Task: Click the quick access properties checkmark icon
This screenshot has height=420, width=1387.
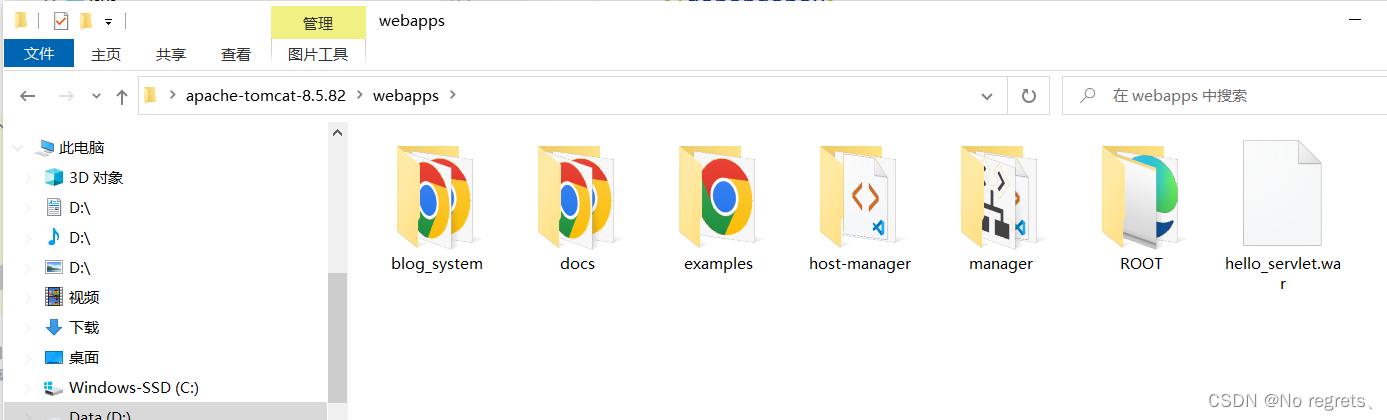Action: coord(60,20)
